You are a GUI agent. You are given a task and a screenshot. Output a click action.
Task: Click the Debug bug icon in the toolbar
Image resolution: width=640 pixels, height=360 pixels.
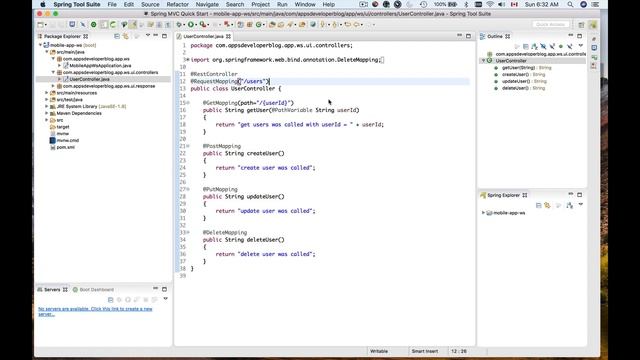click(x=179, y=25)
